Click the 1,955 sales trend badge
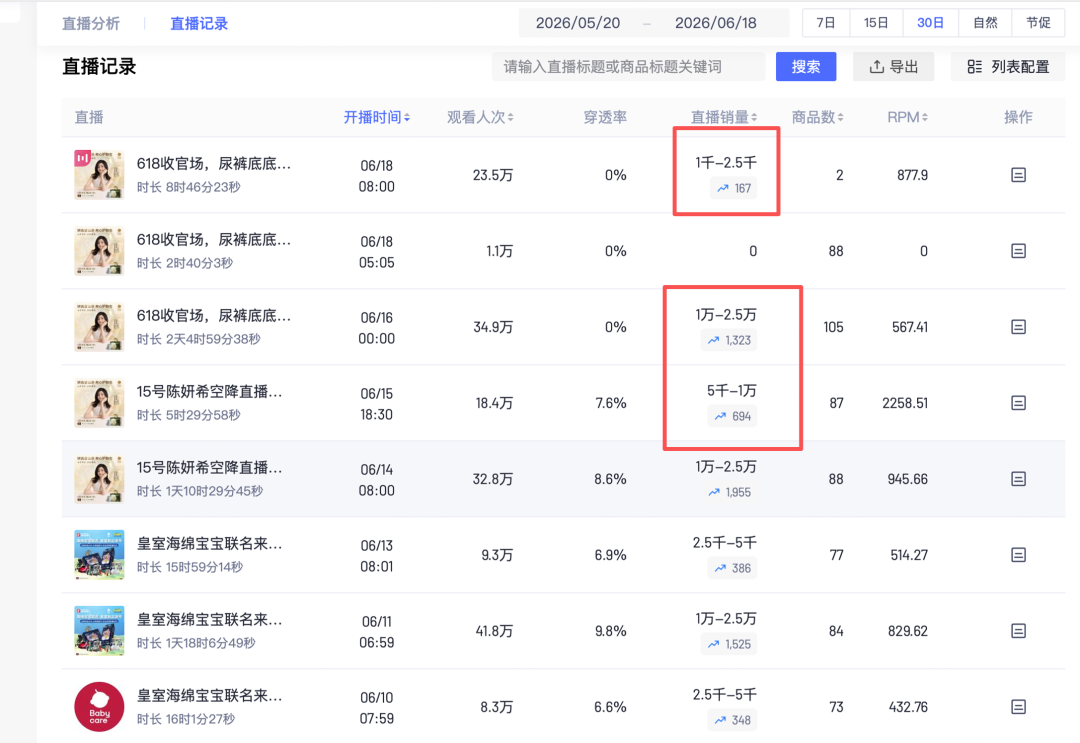The image size is (1080, 743). pyautogui.click(x=729, y=492)
